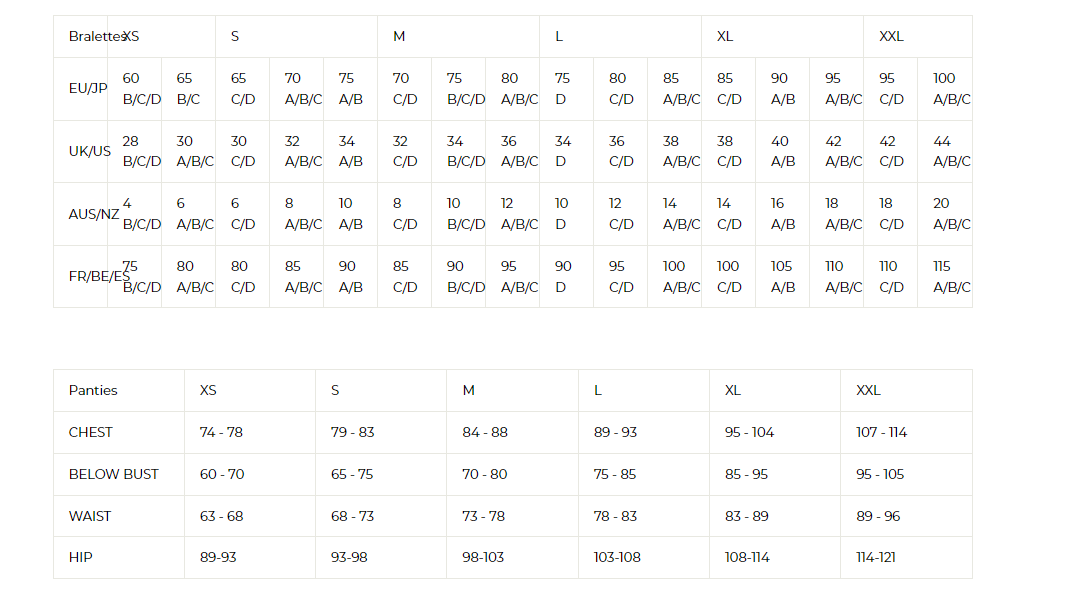
Task: Click the 'Bralettes' table header cell
Action: 81,37
